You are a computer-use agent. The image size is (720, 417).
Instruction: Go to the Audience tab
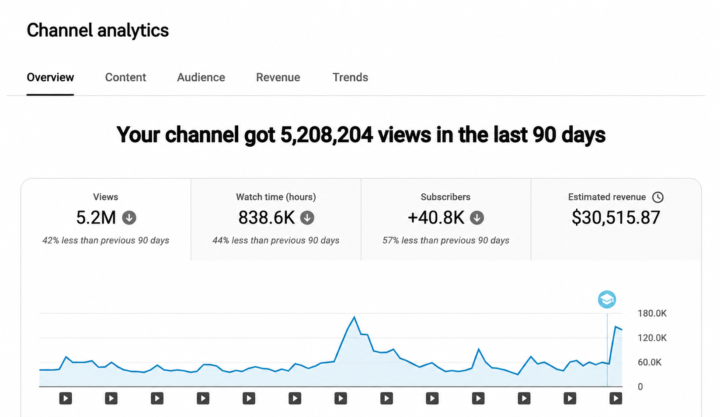(x=201, y=77)
